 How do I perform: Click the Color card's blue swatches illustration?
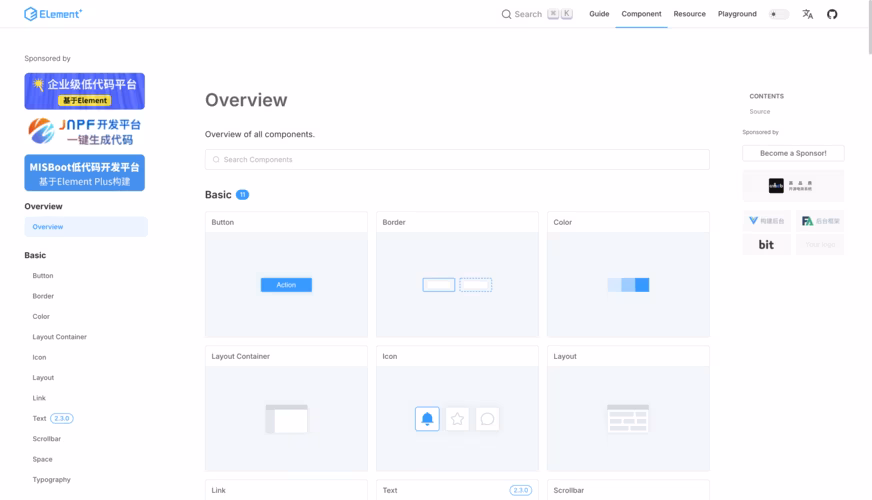[x=628, y=285]
